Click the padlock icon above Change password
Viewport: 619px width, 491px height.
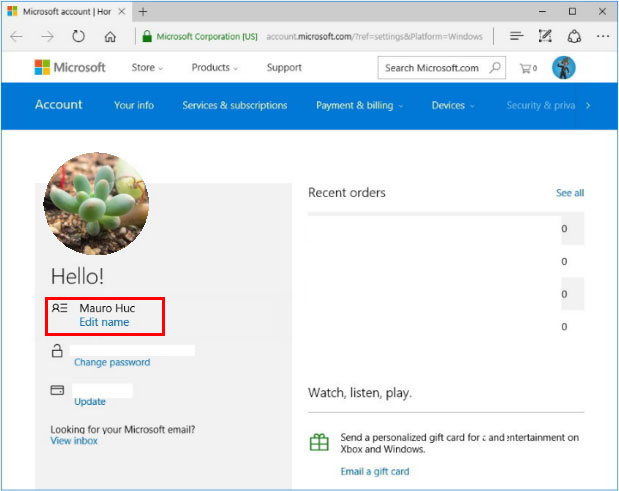pyautogui.click(x=57, y=350)
